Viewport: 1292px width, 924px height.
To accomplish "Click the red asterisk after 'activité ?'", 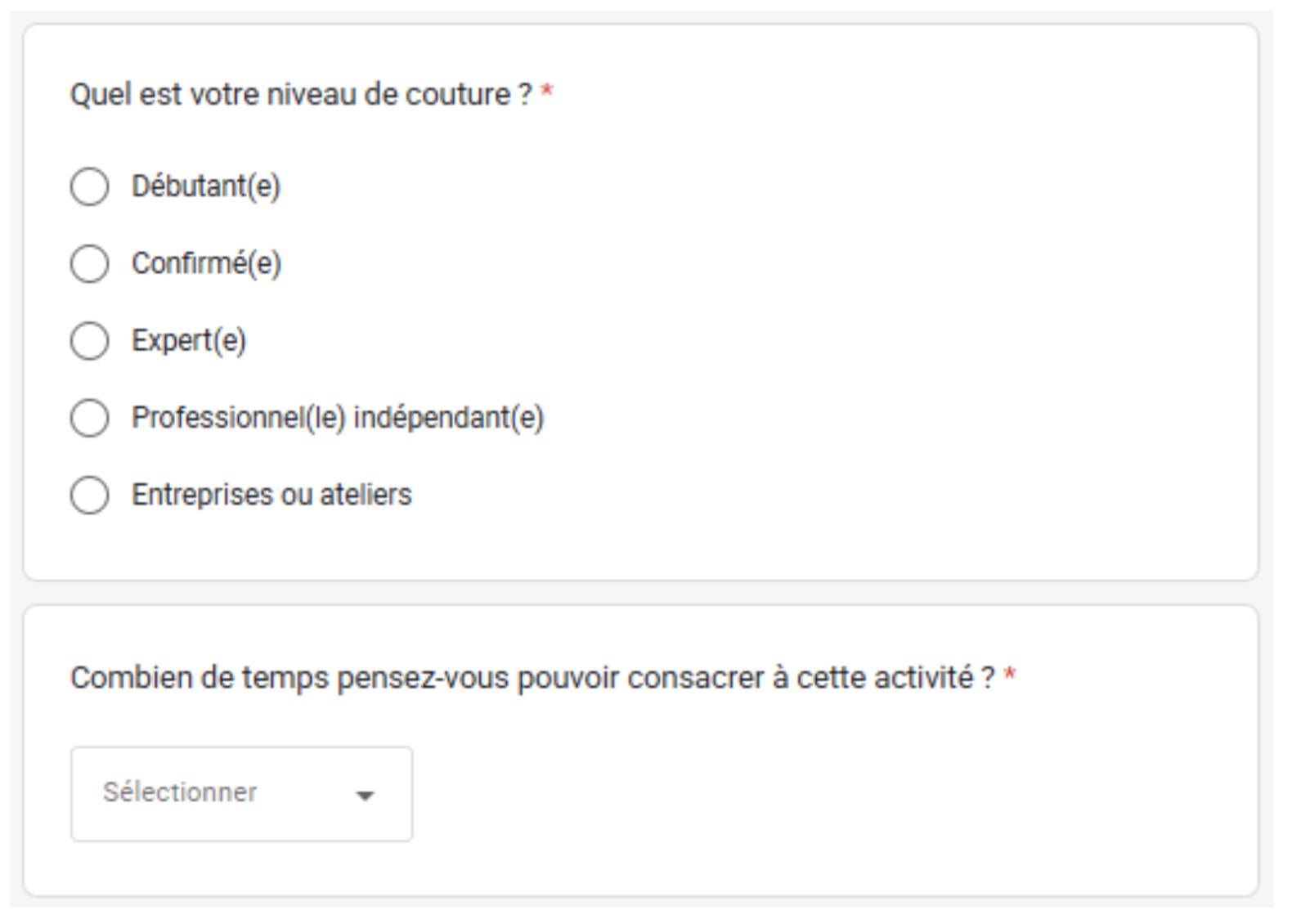I will 1010,676.
